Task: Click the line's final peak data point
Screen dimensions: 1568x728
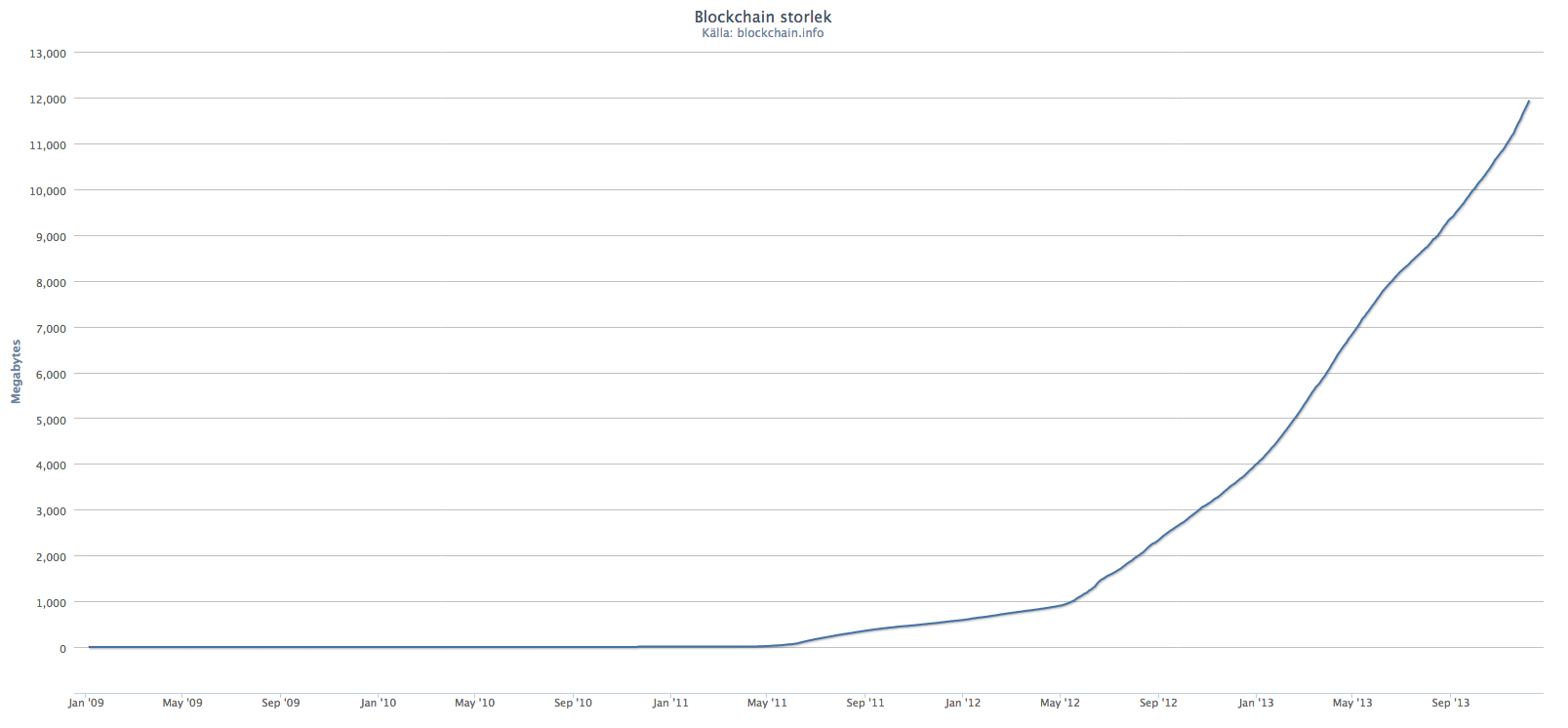Action: point(1528,101)
